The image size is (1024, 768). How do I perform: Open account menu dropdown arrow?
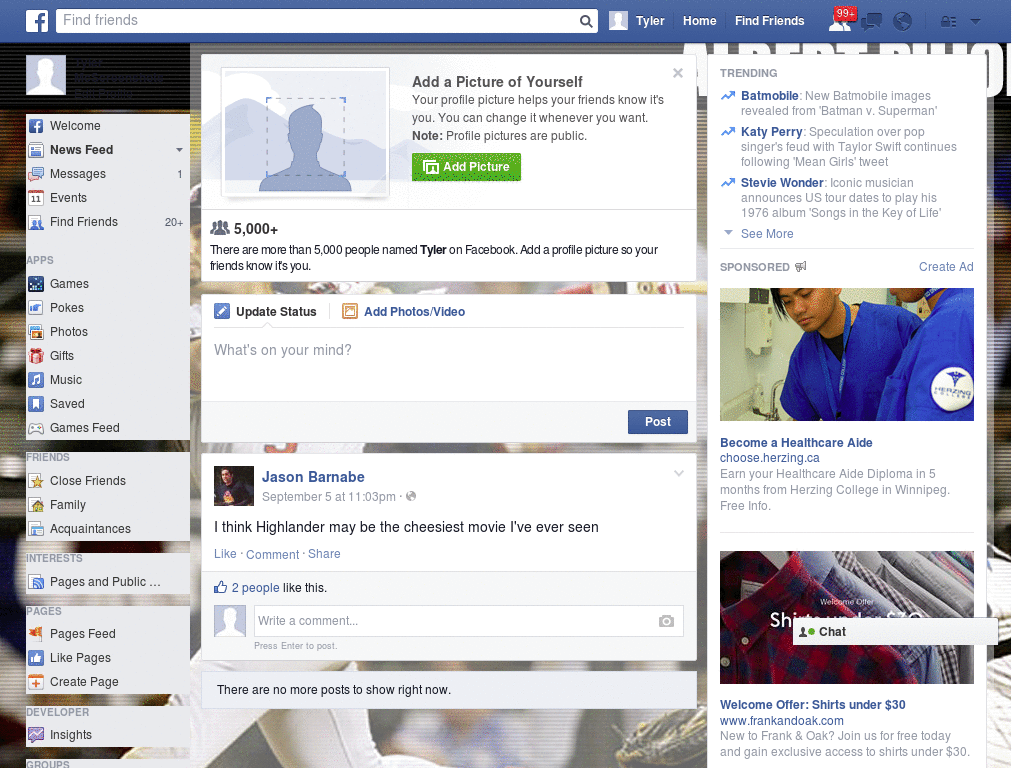976,22
